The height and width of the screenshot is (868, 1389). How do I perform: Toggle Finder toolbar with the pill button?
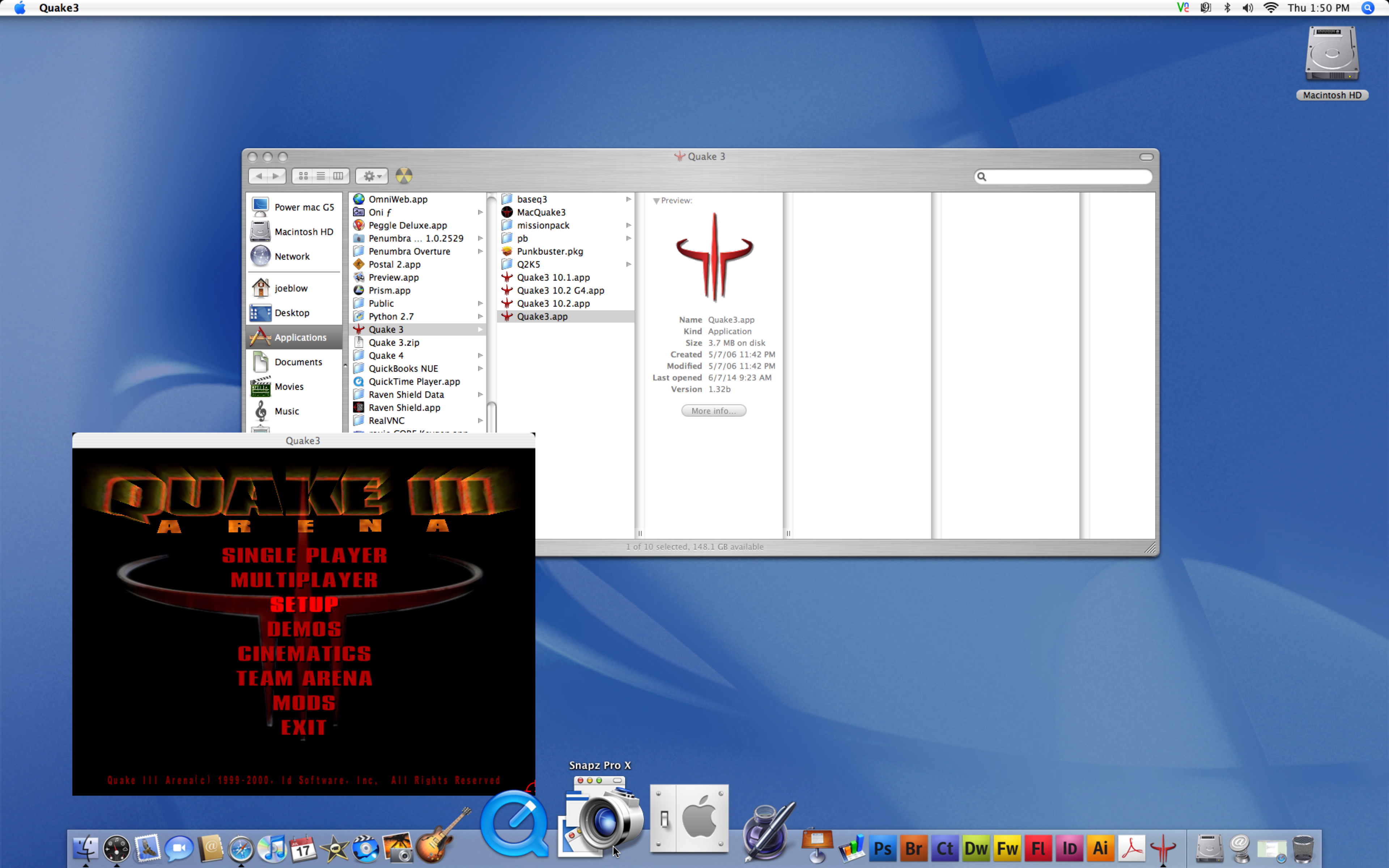tap(1146, 157)
